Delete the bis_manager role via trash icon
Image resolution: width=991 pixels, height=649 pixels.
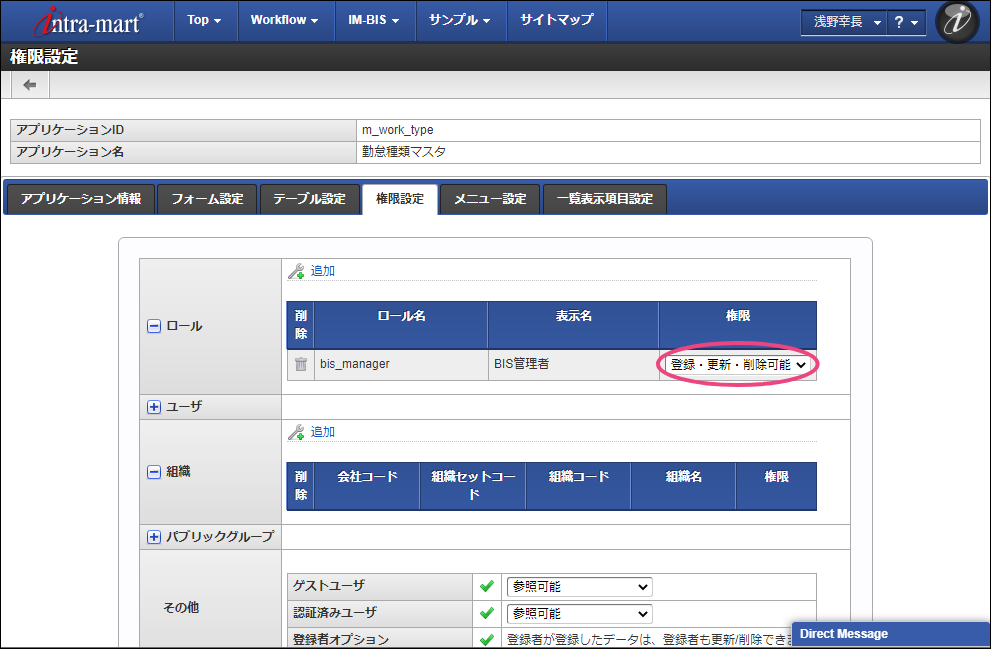(x=300, y=364)
